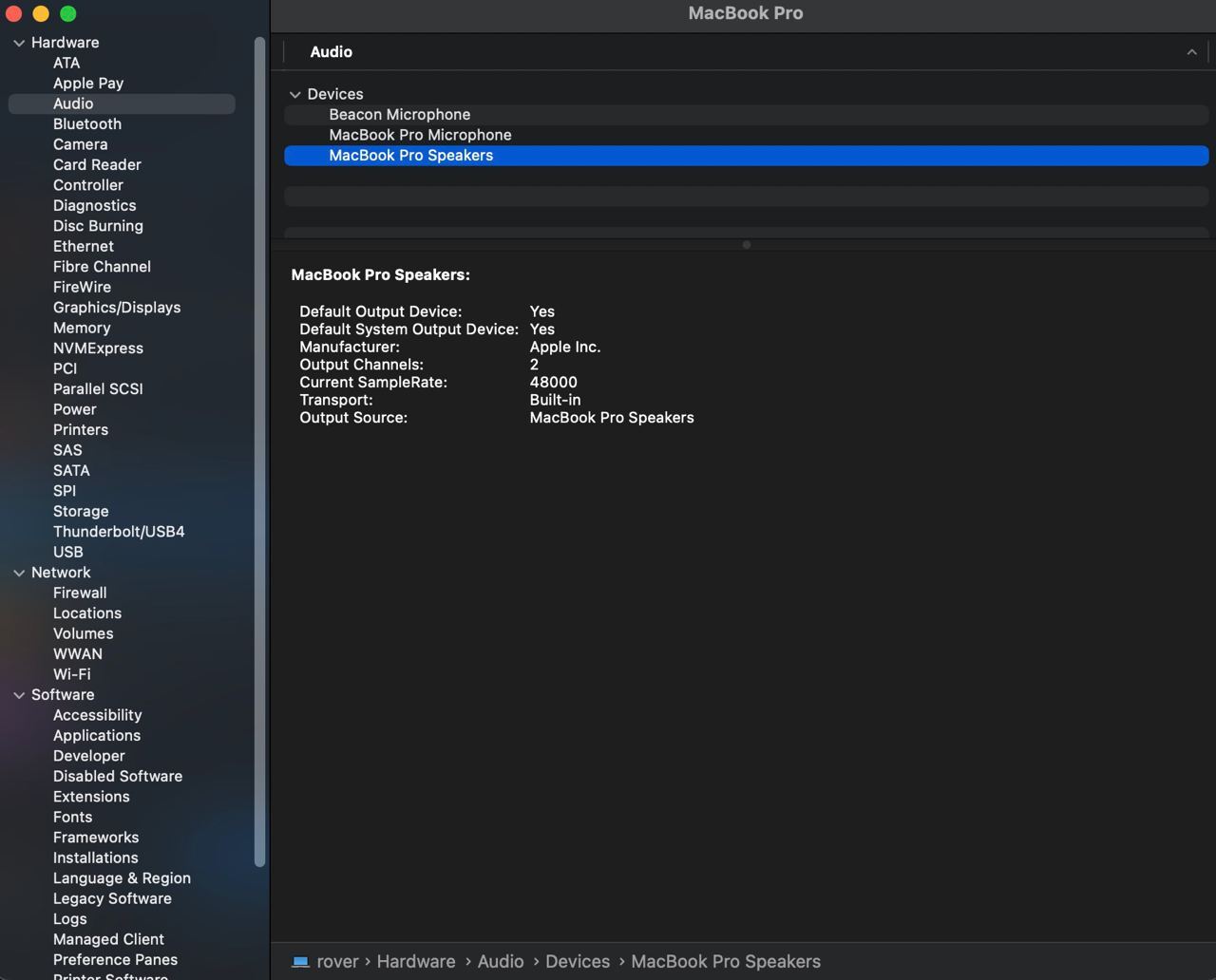Screen dimensions: 1216x980
Task: Show Power information
Action: pos(75,410)
